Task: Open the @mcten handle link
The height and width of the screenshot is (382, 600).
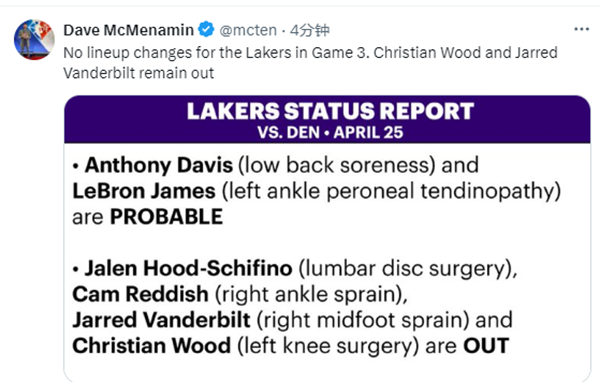Action: (x=248, y=30)
